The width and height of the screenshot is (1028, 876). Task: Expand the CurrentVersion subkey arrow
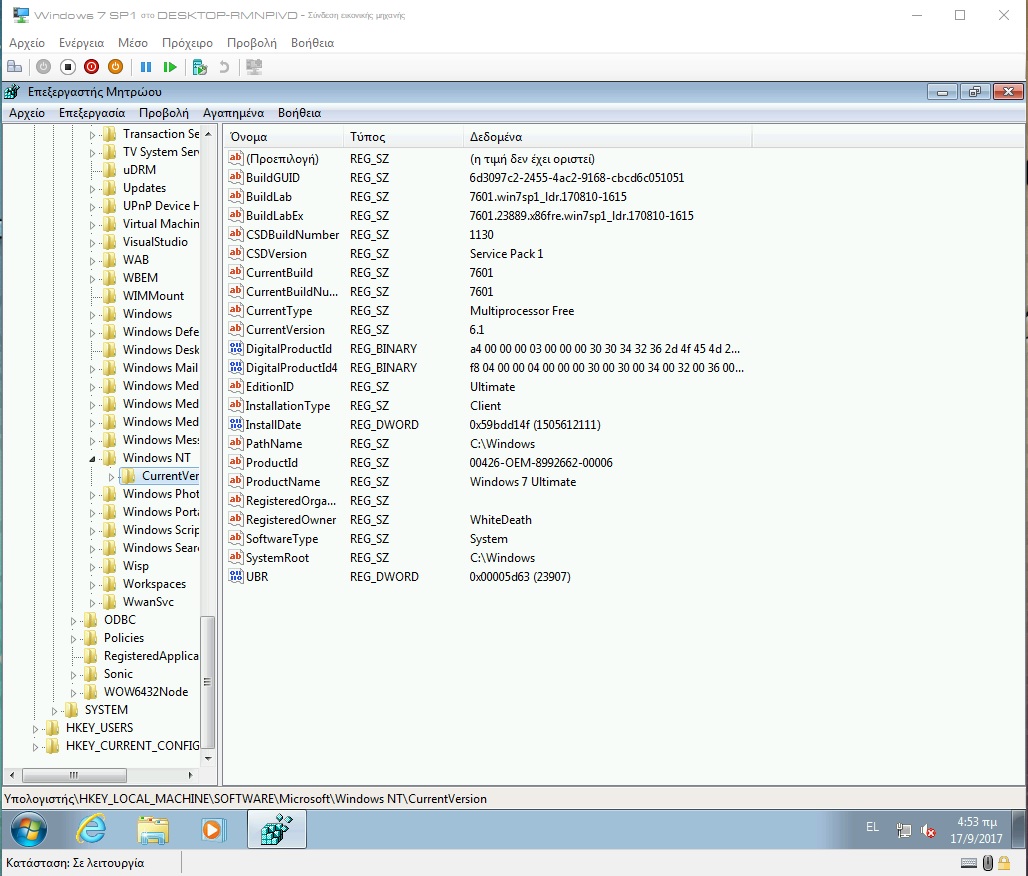112,476
